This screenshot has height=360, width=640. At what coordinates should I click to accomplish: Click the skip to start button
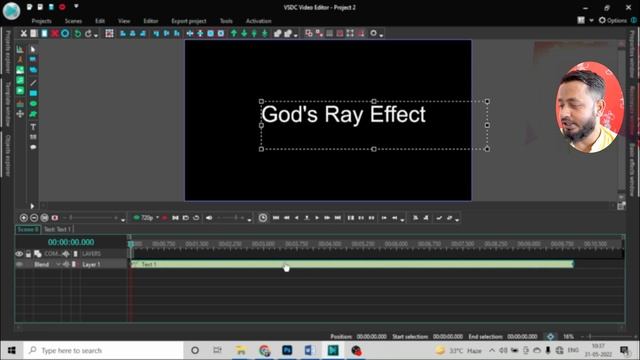click(276, 218)
